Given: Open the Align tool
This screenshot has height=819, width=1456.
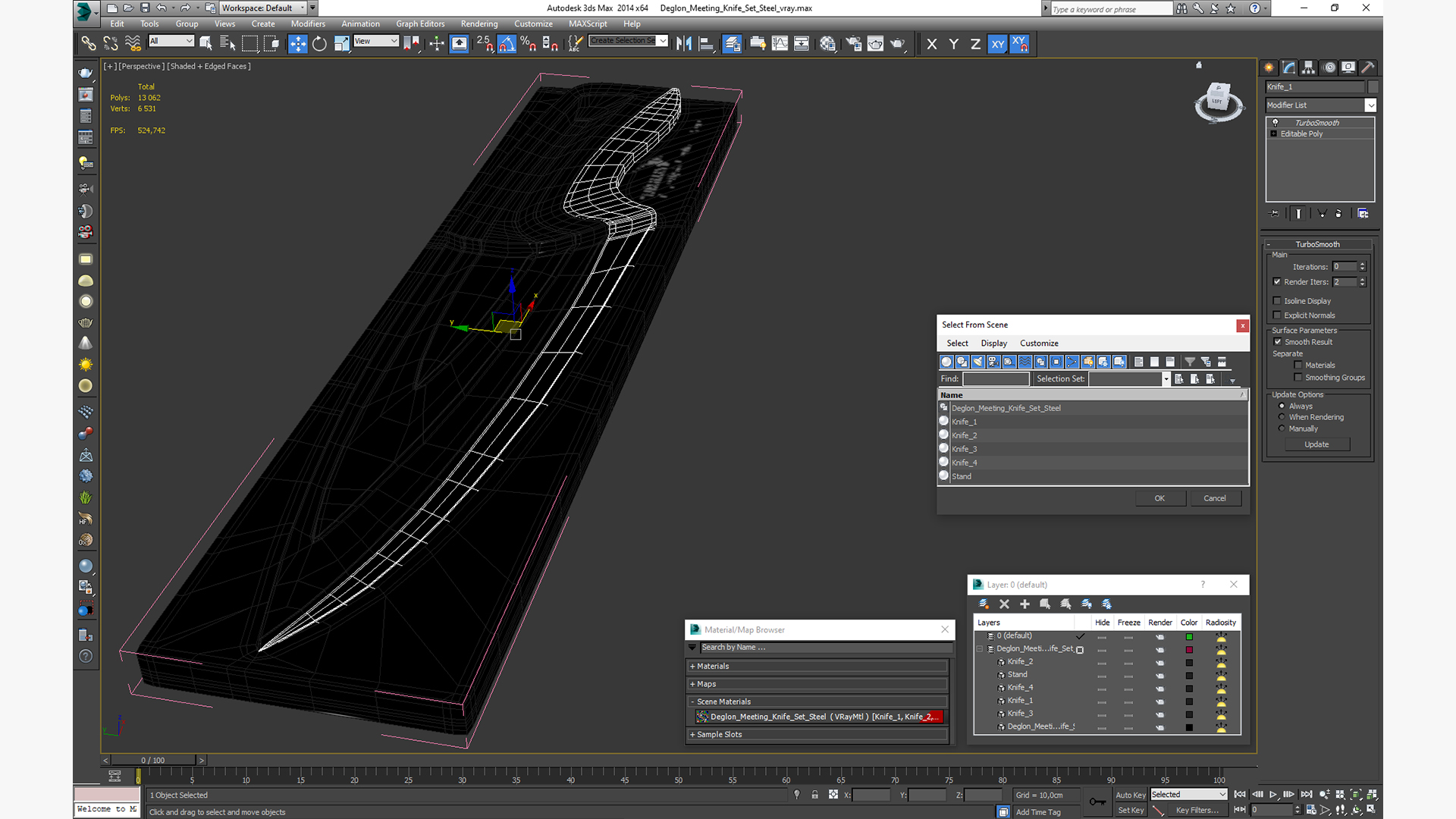Looking at the screenshot, I should [x=706, y=44].
